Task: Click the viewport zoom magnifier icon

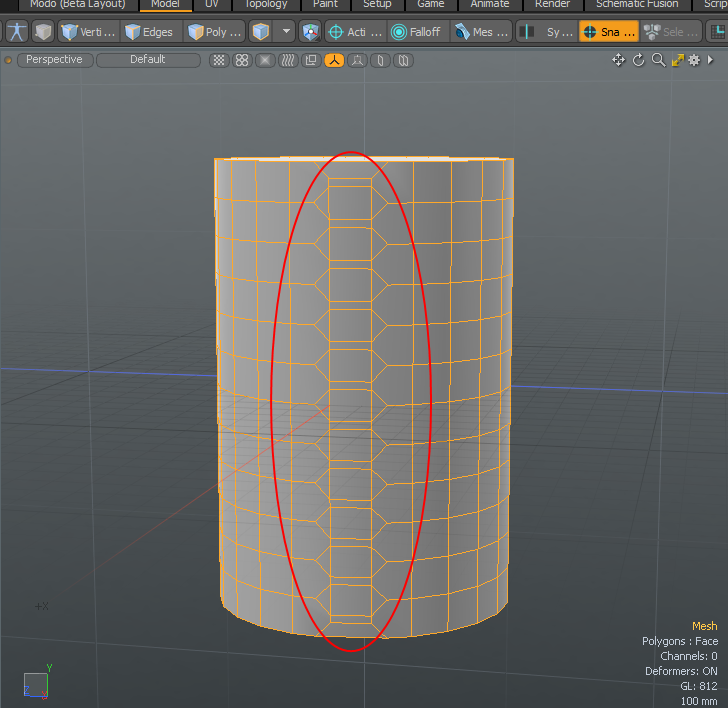Action: tap(658, 60)
